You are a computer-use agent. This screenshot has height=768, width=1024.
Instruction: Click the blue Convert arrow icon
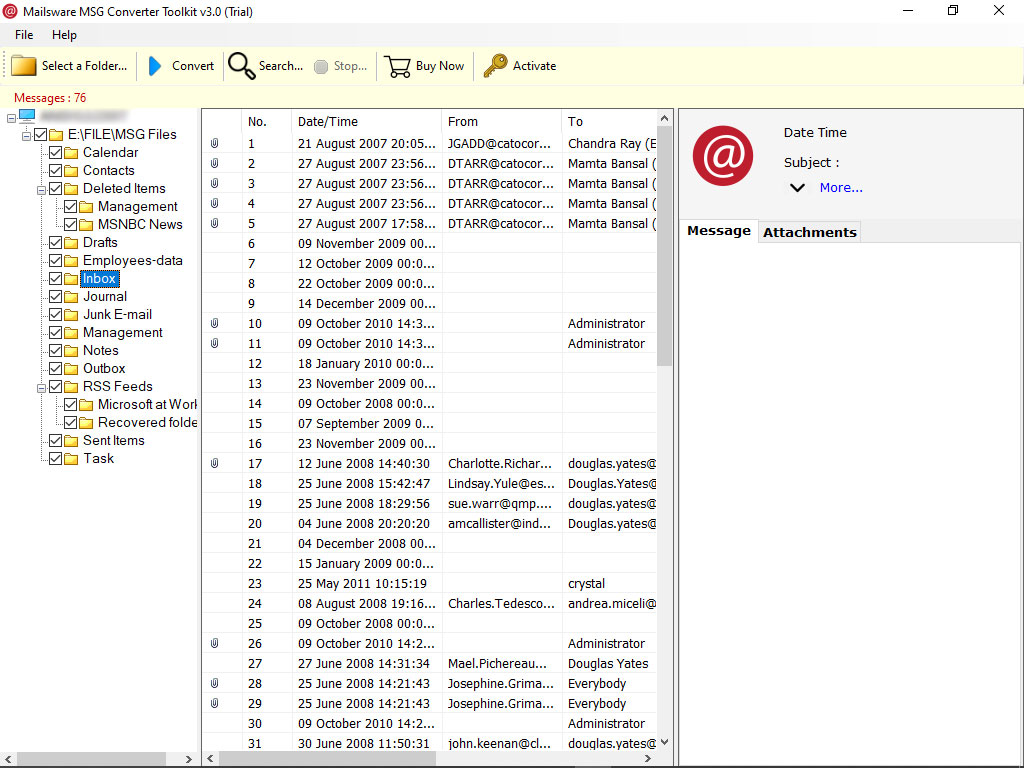click(x=155, y=66)
